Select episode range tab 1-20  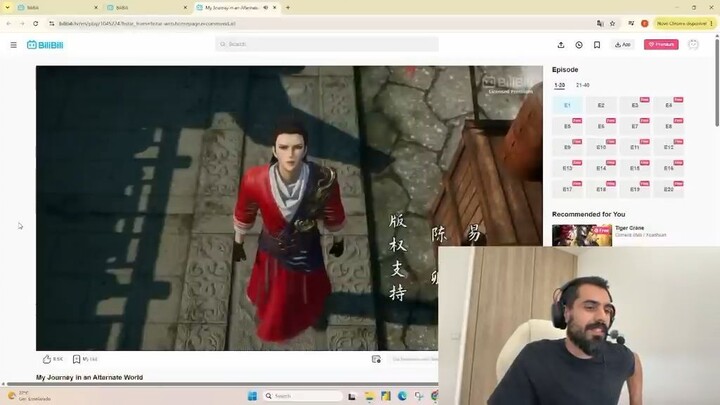click(559, 85)
